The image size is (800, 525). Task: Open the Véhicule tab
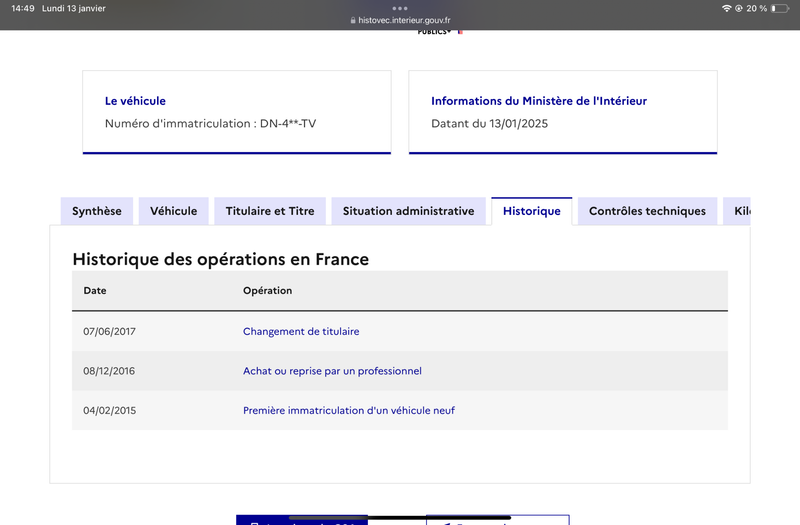click(173, 211)
